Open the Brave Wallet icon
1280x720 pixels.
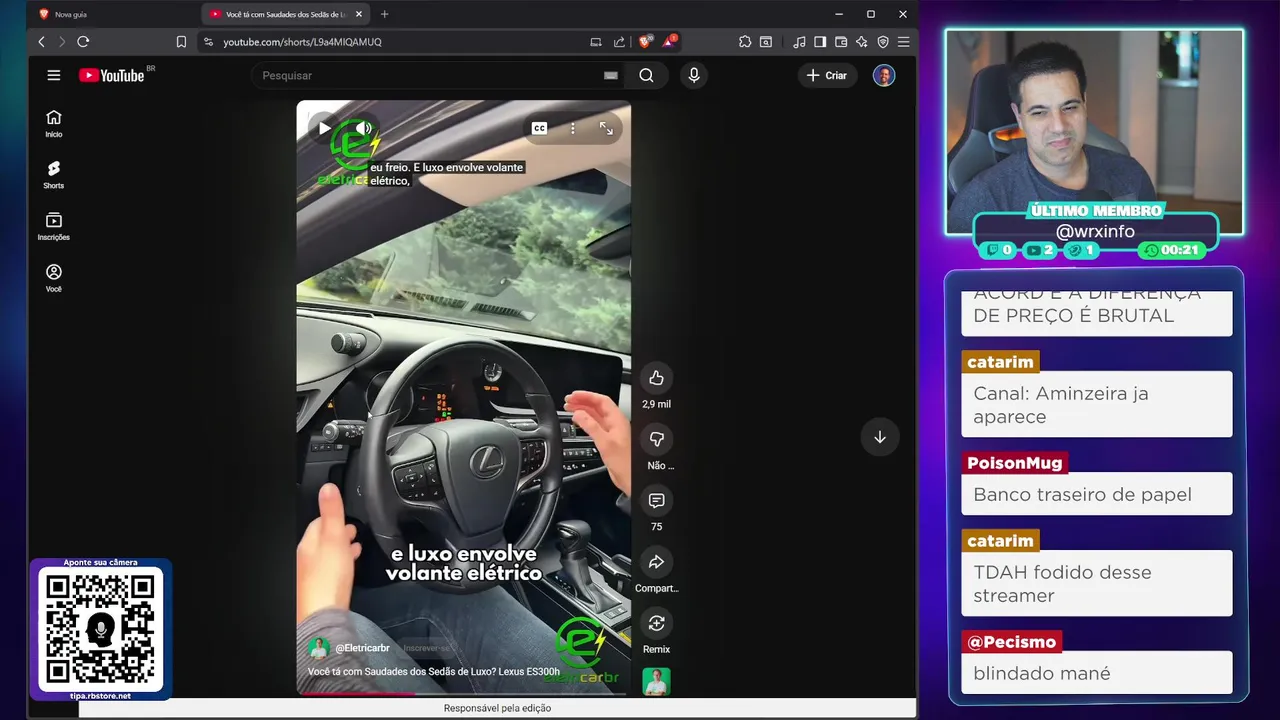click(x=841, y=42)
